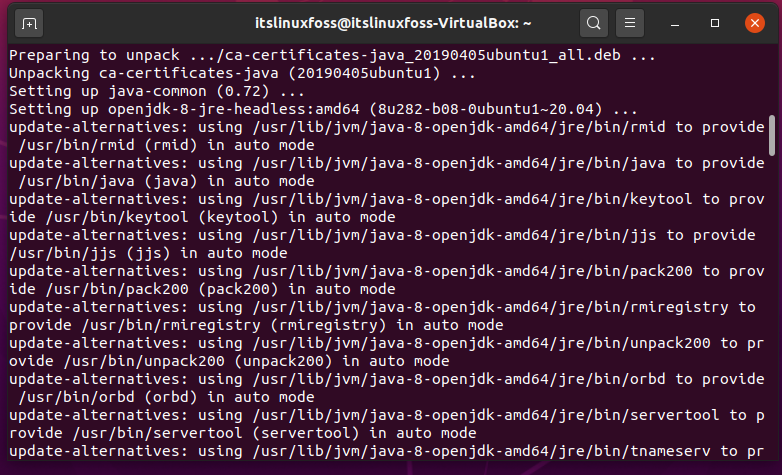
Task: Click the update-alternatives line containing jre/bin/keytool
Action: [x=387, y=199]
